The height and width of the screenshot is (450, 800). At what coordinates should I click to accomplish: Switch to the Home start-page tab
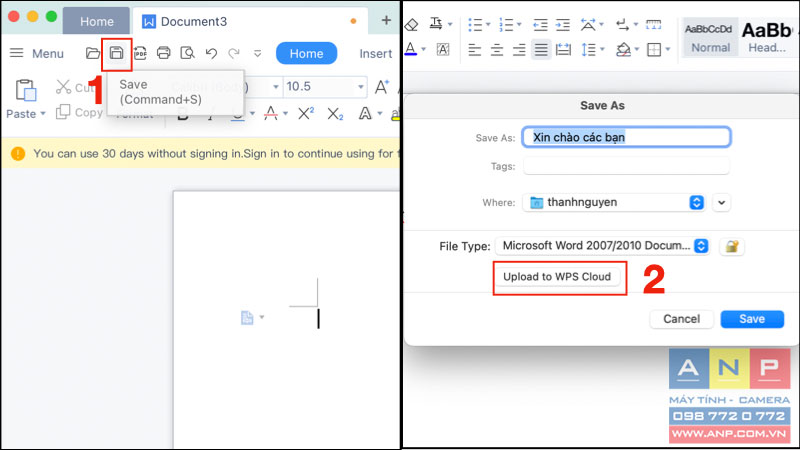(96, 21)
